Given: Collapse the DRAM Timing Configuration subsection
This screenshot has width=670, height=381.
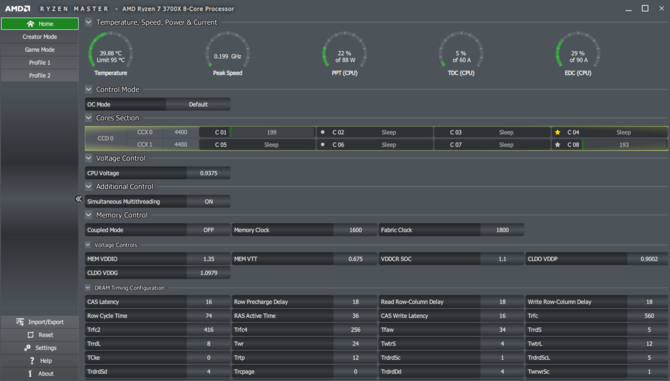Looking at the screenshot, I should [88, 288].
